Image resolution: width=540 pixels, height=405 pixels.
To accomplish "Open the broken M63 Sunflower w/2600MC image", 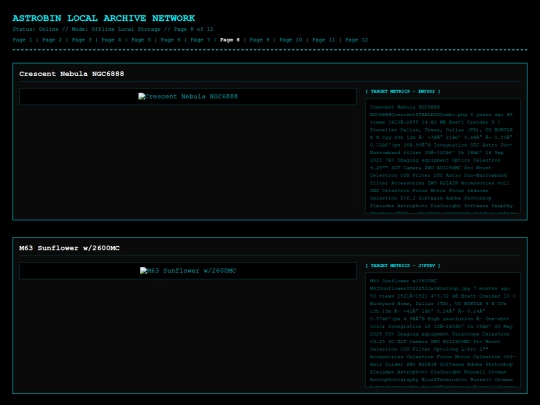I will [188, 271].
